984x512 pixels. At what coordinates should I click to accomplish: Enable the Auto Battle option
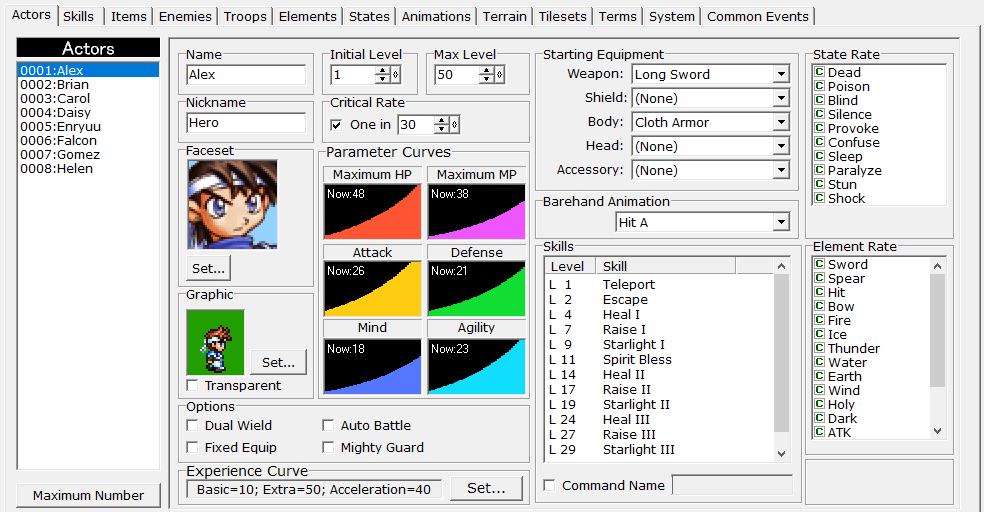[328, 425]
